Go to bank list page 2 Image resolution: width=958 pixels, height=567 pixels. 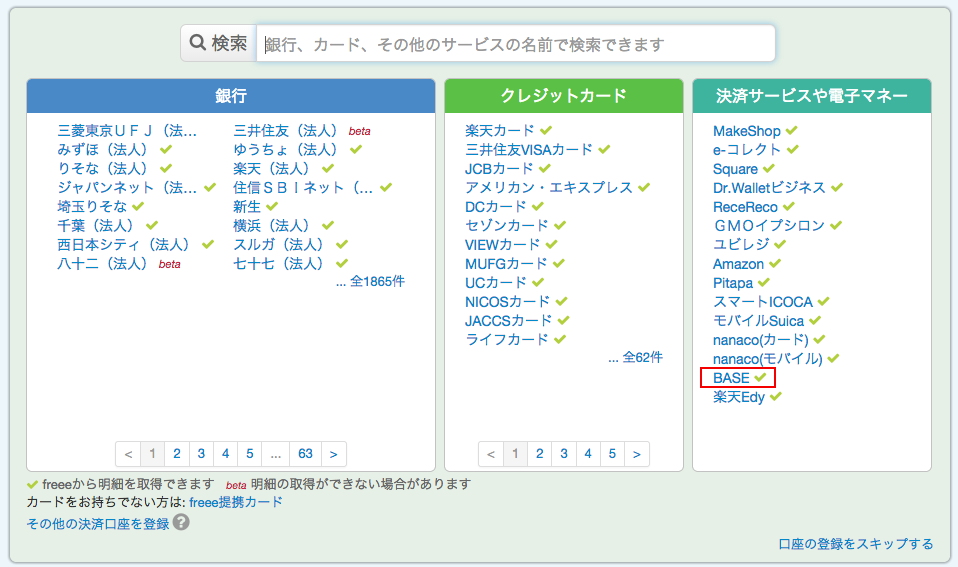(177, 454)
